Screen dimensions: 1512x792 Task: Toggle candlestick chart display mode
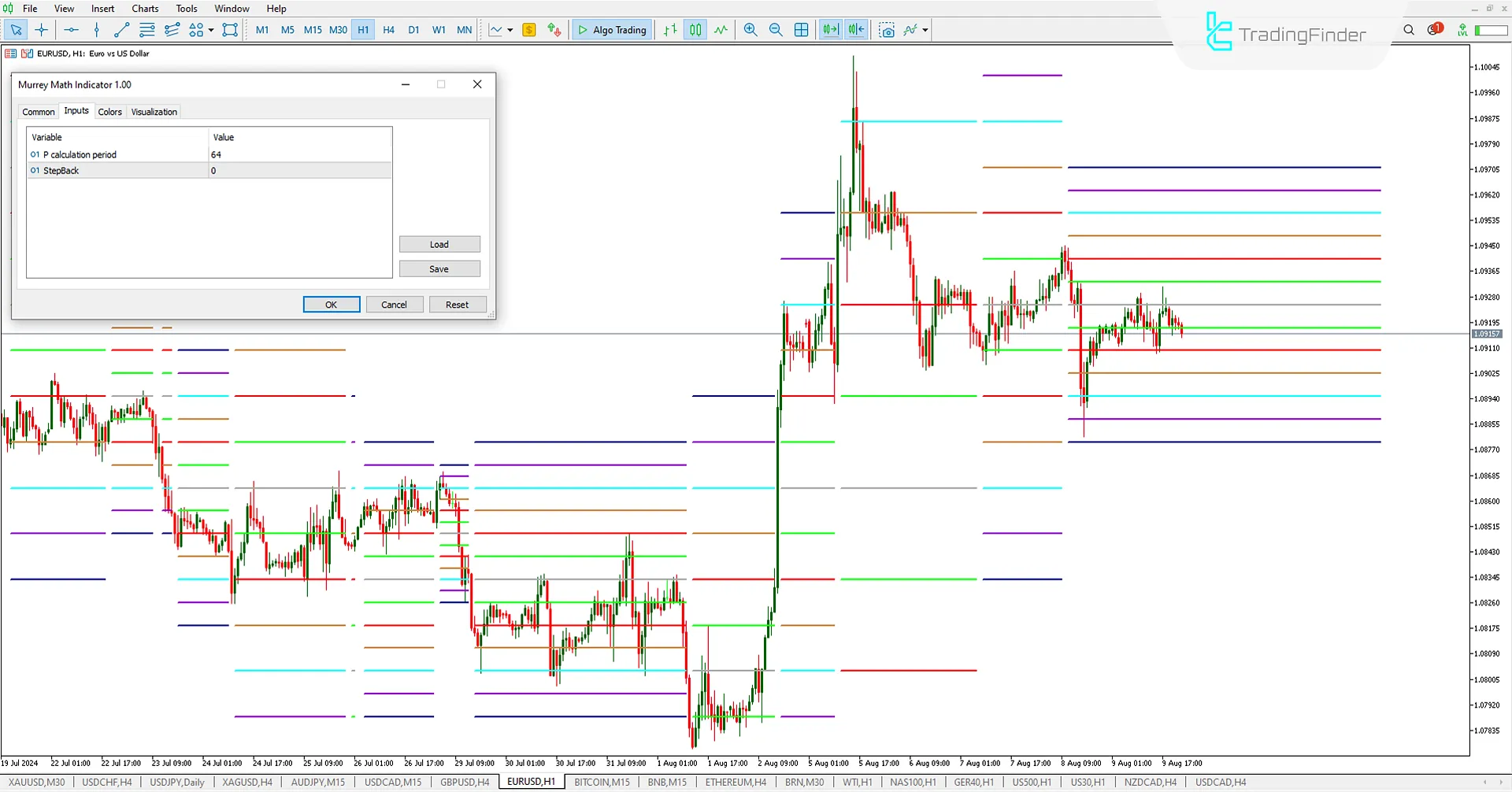coord(695,30)
